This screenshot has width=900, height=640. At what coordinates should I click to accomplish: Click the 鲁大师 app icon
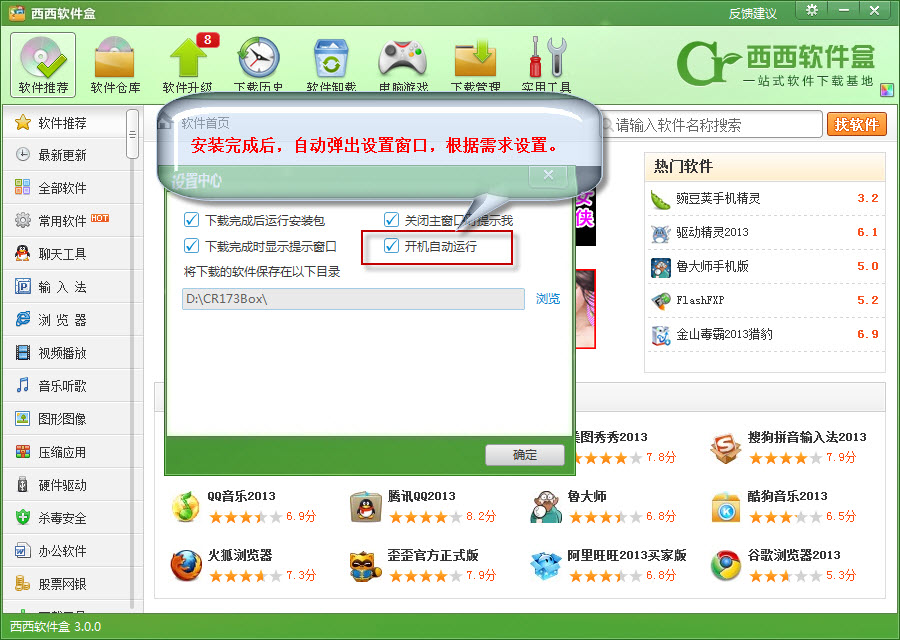click(x=545, y=507)
